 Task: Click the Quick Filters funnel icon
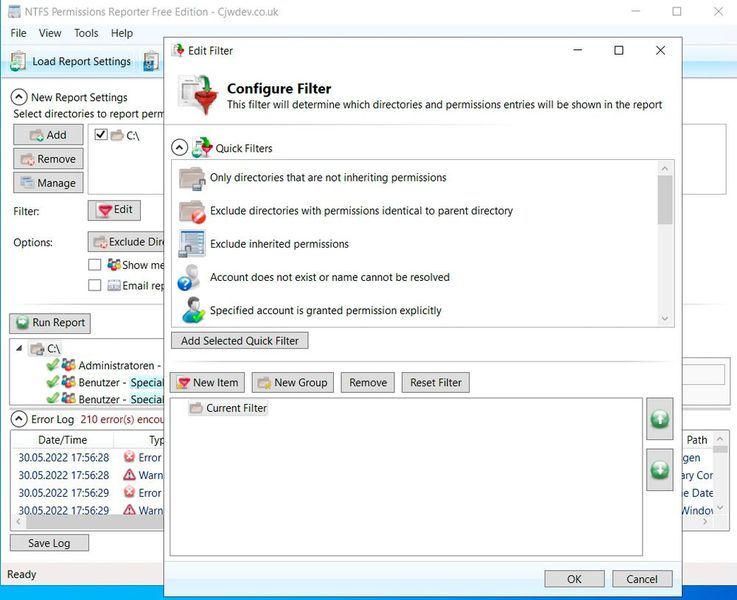tap(202, 148)
